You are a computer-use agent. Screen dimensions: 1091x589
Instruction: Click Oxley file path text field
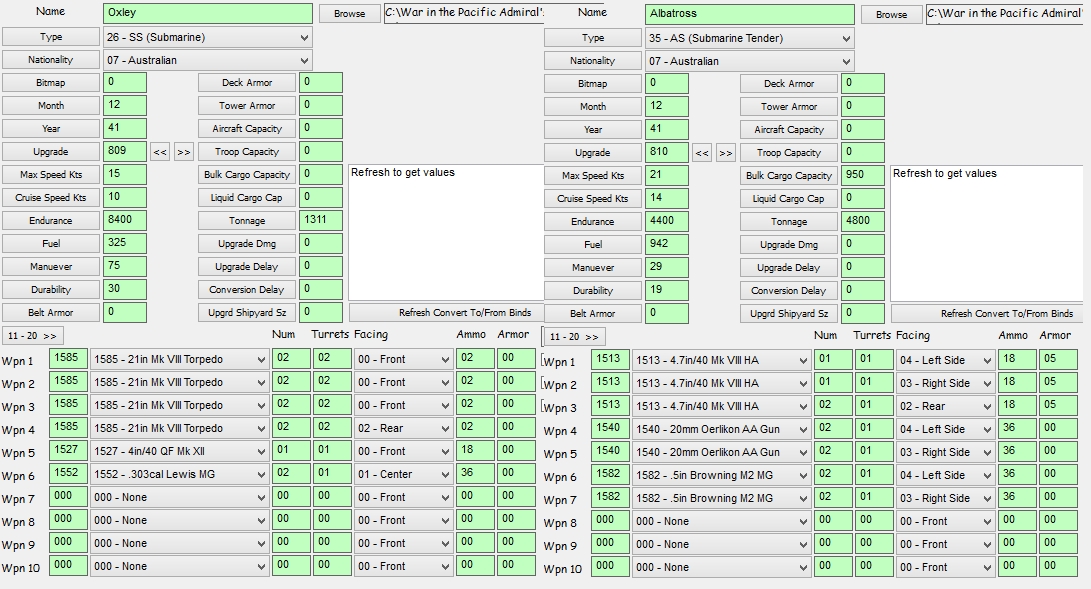pos(464,13)
